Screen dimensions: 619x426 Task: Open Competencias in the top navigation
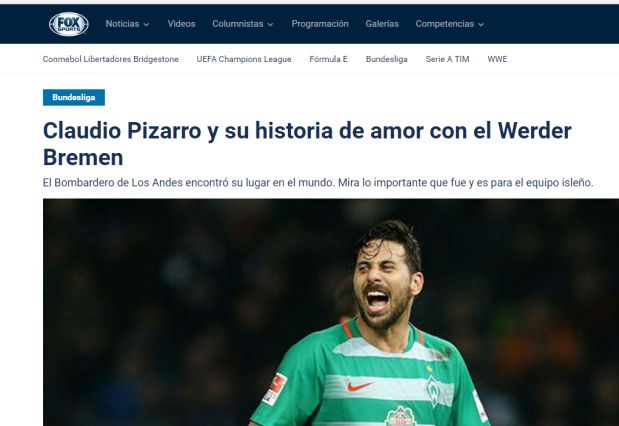click(x=445, y=24)
